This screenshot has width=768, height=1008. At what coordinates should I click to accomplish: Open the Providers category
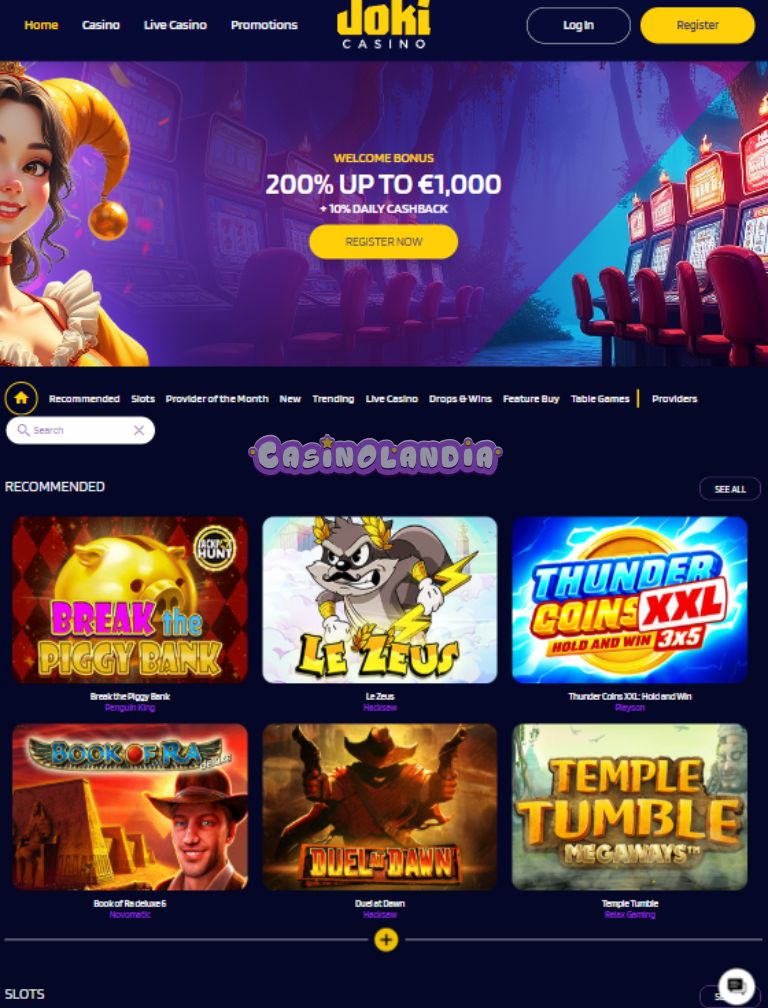click(674, 399)
